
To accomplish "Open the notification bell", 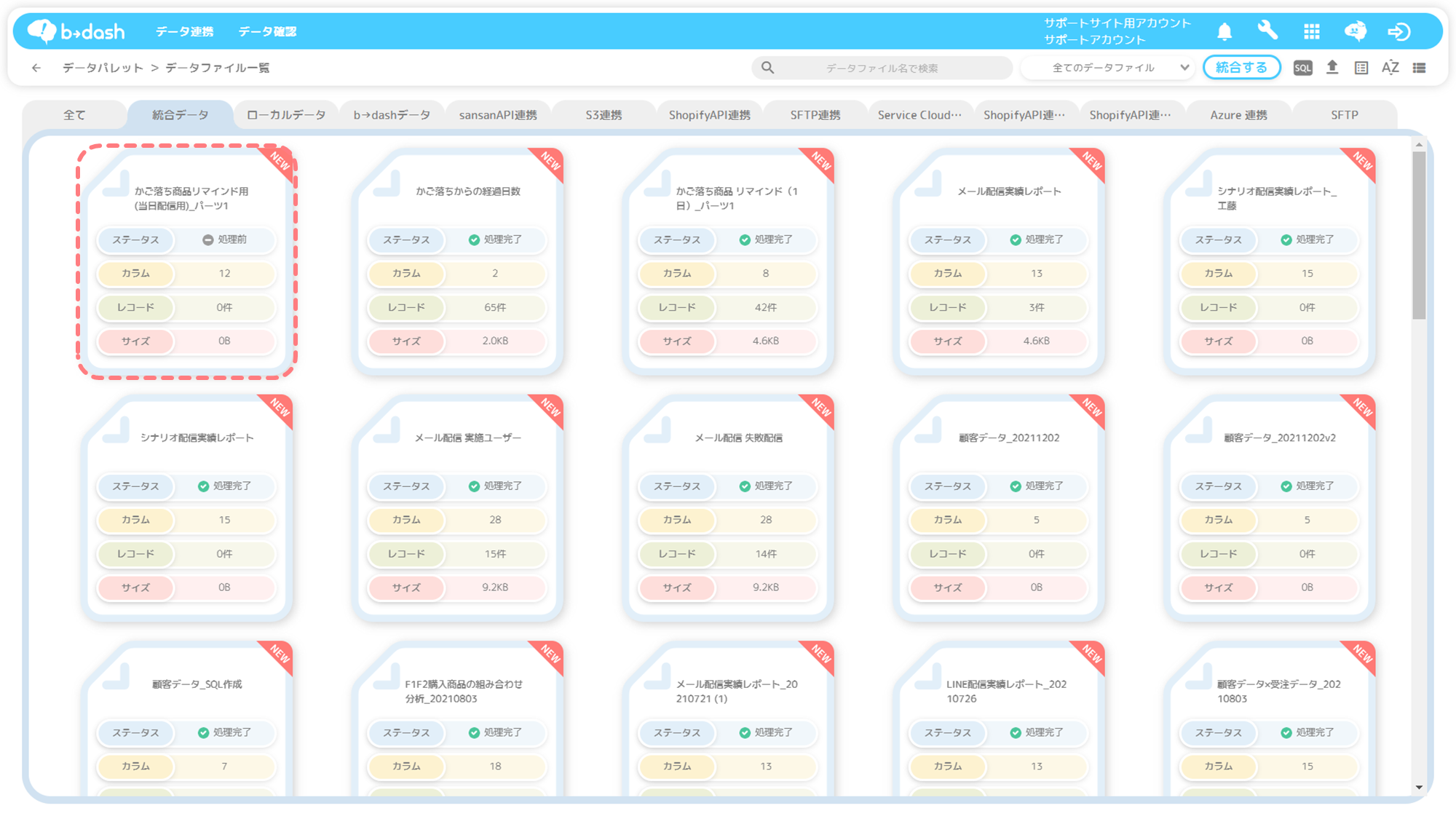I will pyautogui.click(x=1224, y=31).
